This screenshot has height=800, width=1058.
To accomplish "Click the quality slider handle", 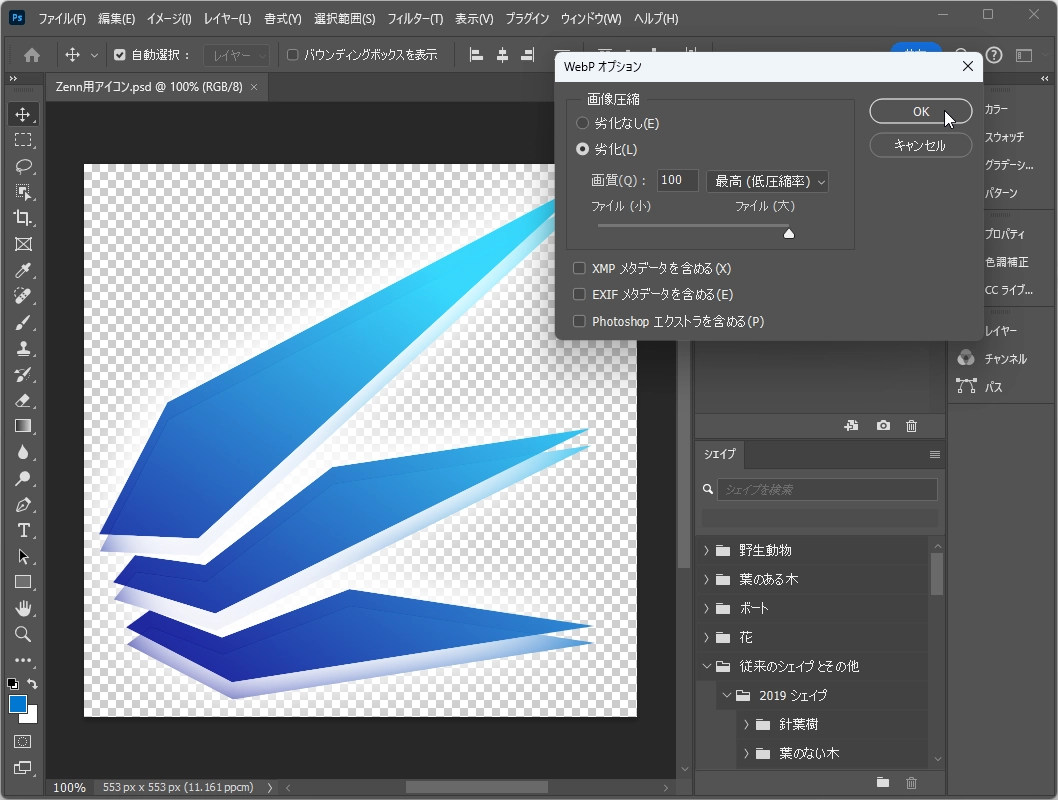I will tap(788, 233).
